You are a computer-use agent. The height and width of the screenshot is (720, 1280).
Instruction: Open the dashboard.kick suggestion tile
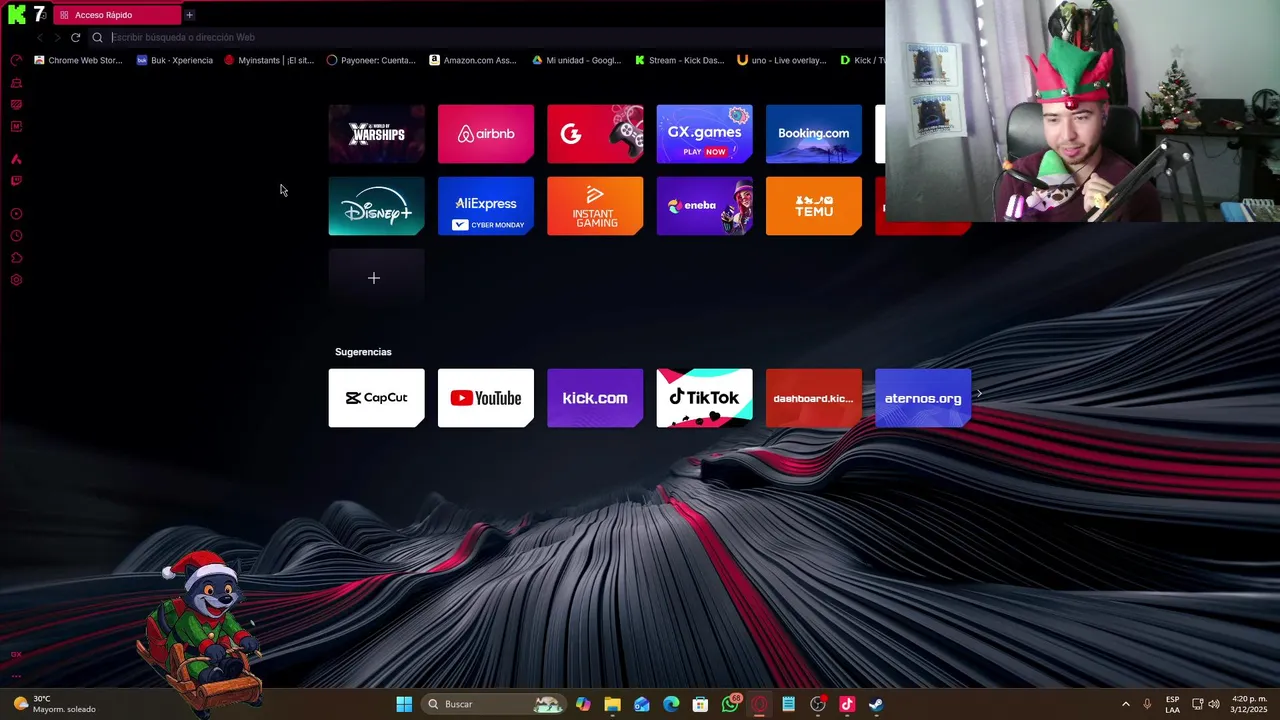[x=814, y=398]
